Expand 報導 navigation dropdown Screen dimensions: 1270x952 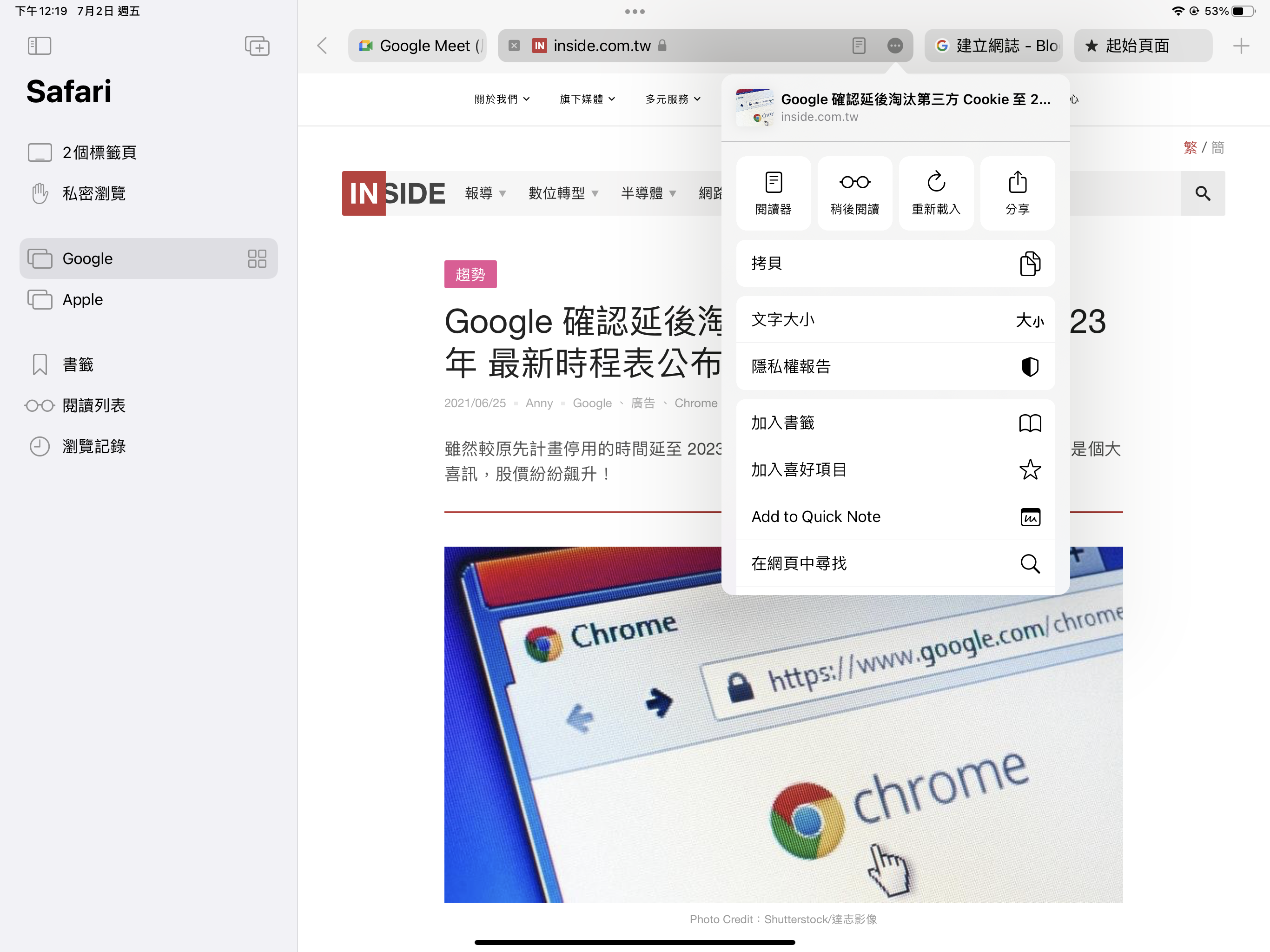point(485,193)
